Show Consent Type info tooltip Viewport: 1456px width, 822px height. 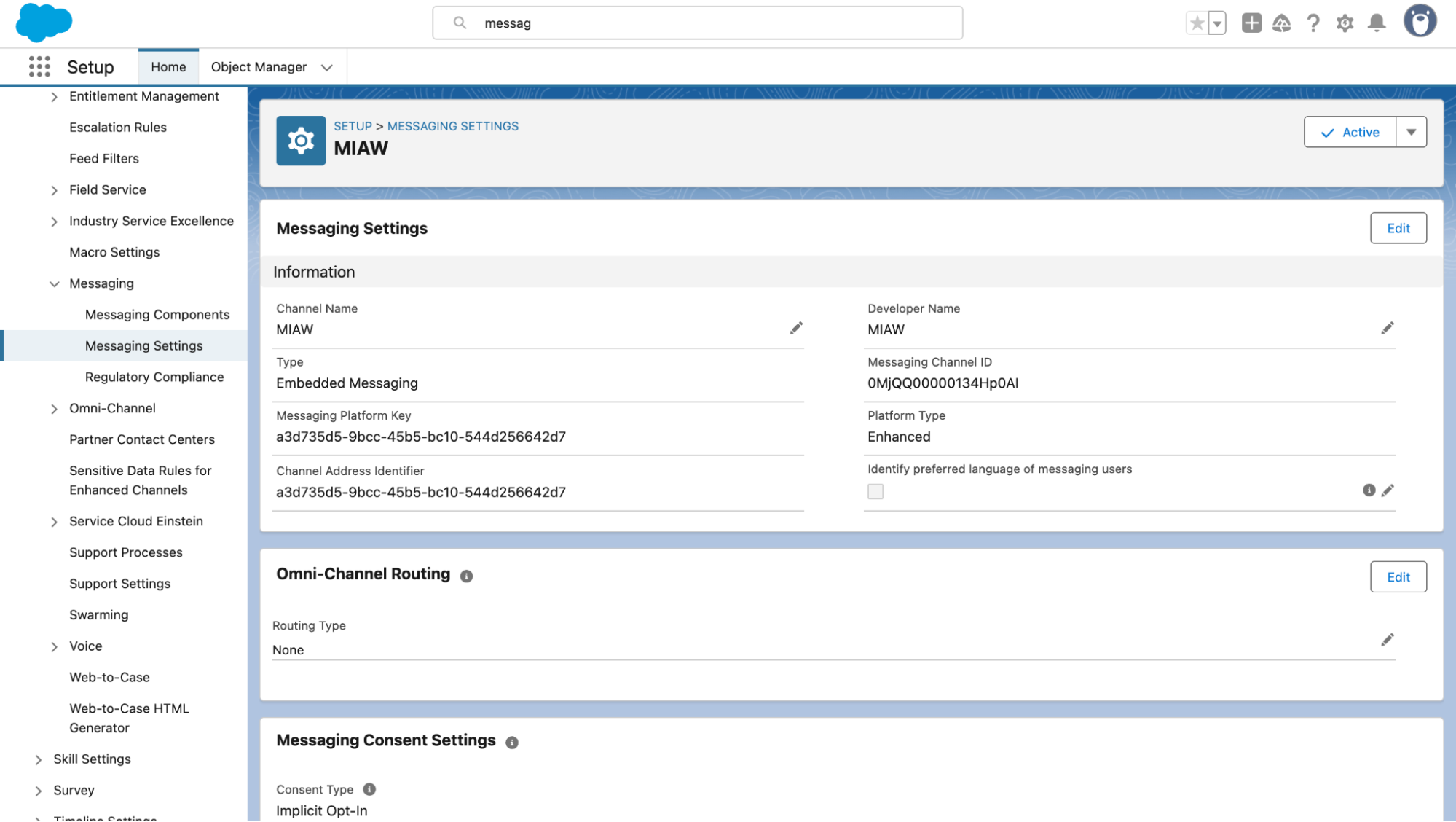(x=369, y=789)
